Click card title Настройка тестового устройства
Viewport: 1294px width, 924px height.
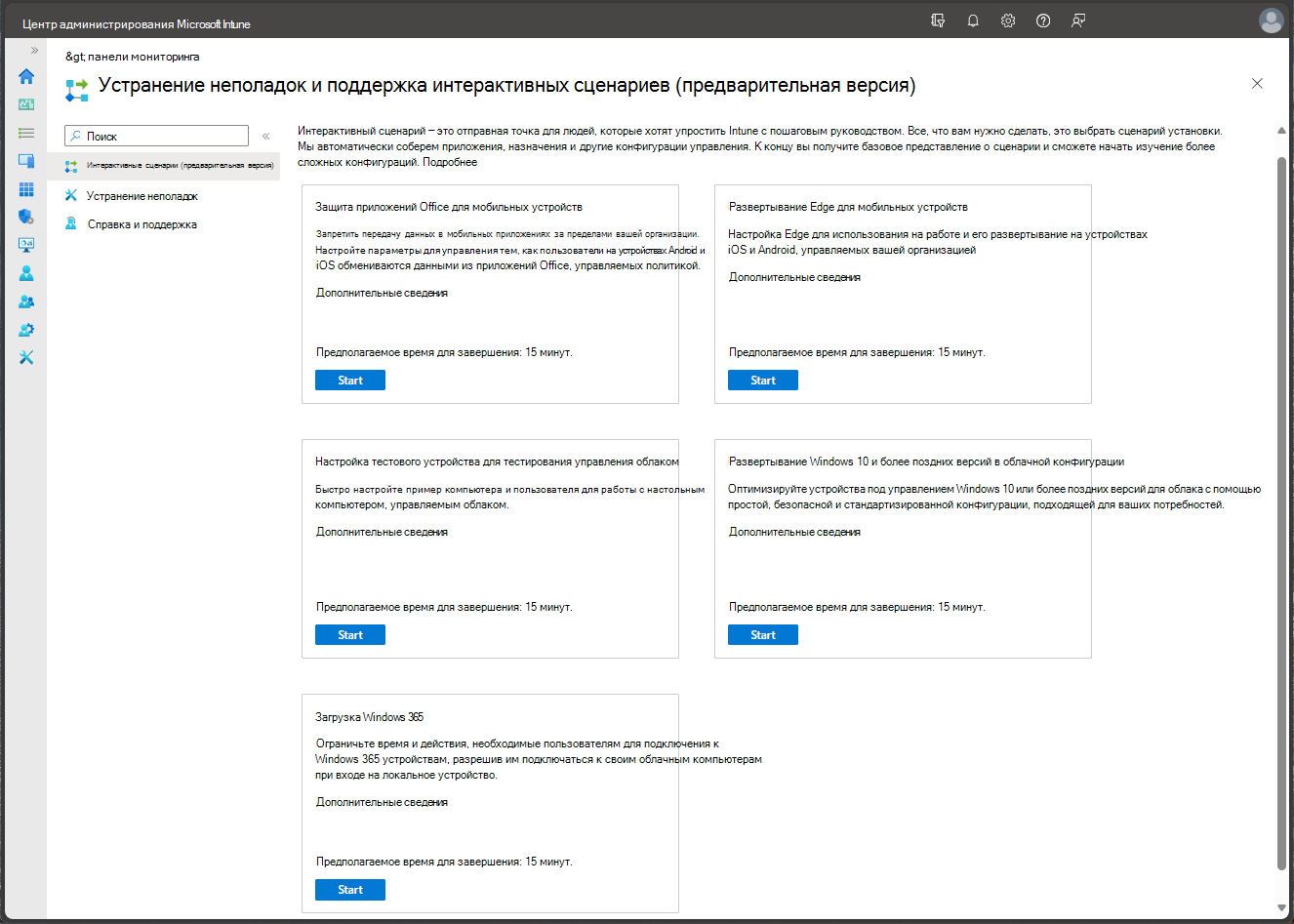coord(497,462)
